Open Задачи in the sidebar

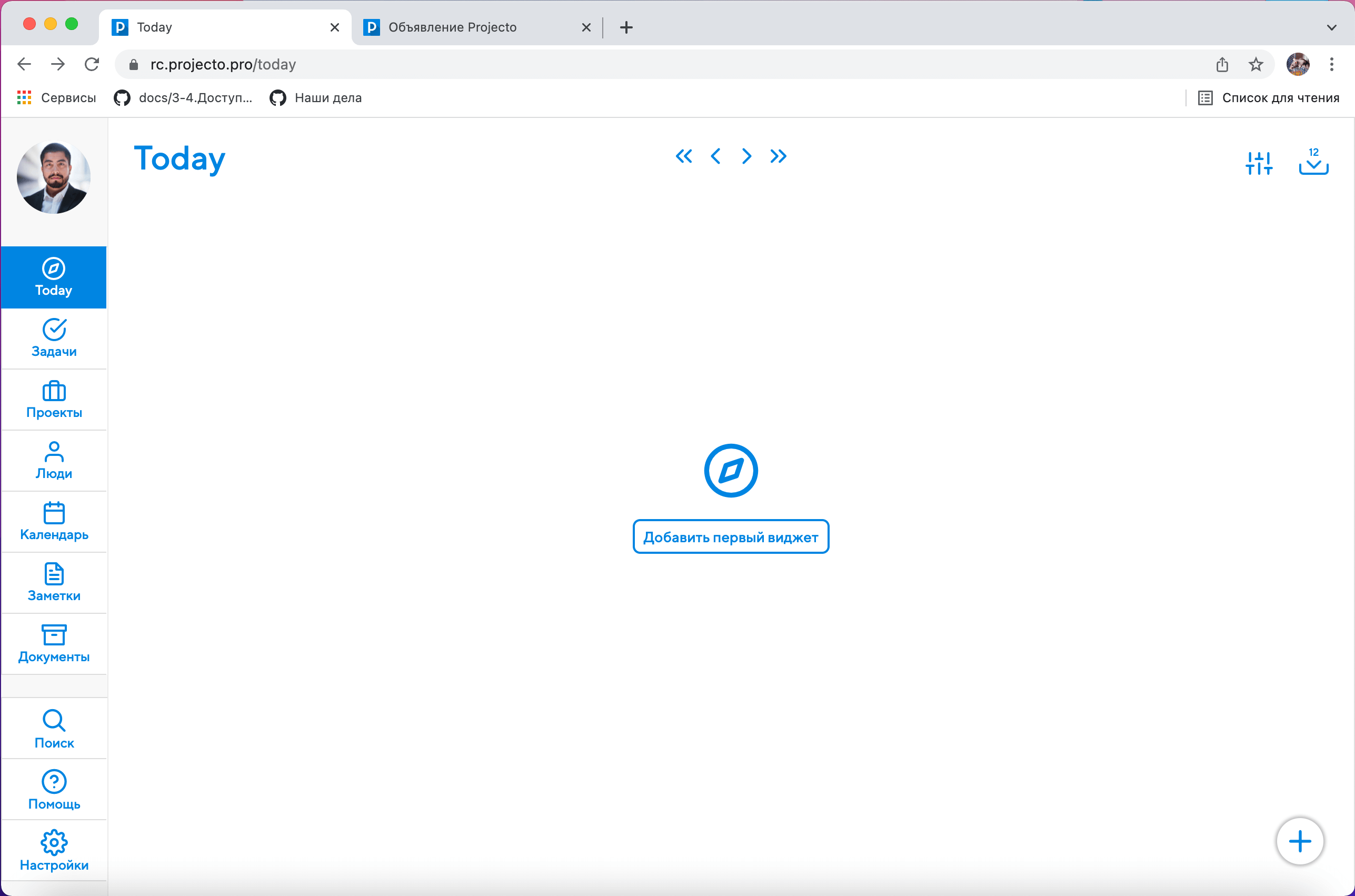point(54,339)
